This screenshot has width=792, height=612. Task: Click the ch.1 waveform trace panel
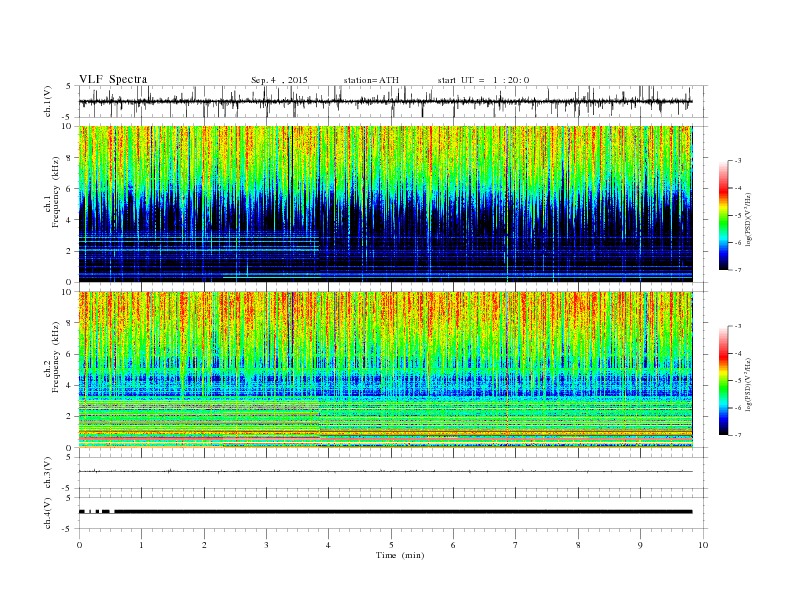click(392, 101)
